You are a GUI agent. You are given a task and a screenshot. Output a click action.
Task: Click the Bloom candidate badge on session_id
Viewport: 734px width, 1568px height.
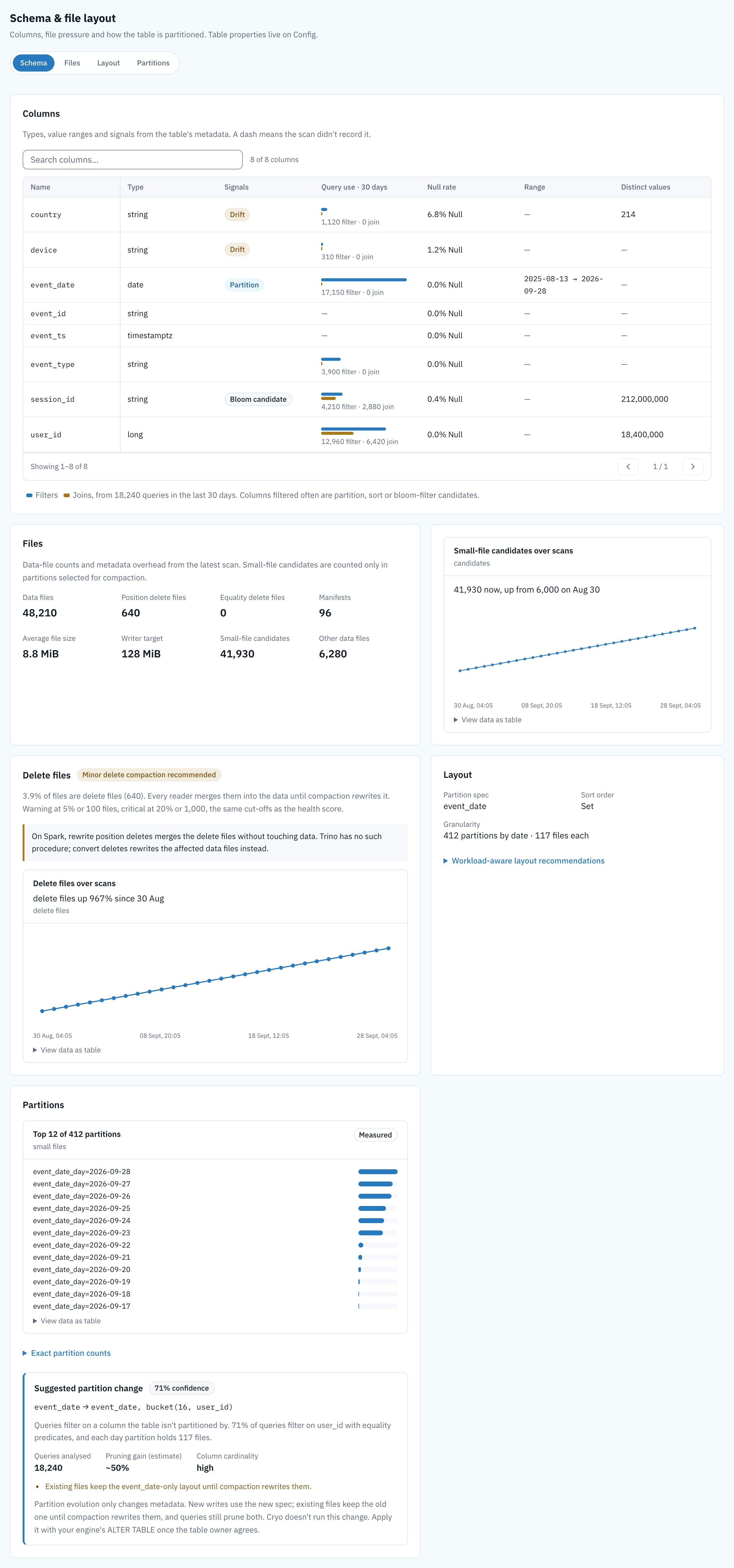point(258,399)
